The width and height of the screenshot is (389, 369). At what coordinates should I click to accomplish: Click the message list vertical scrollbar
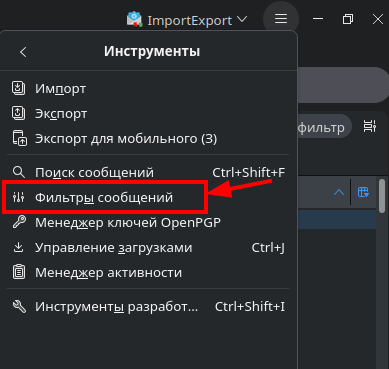382,196
